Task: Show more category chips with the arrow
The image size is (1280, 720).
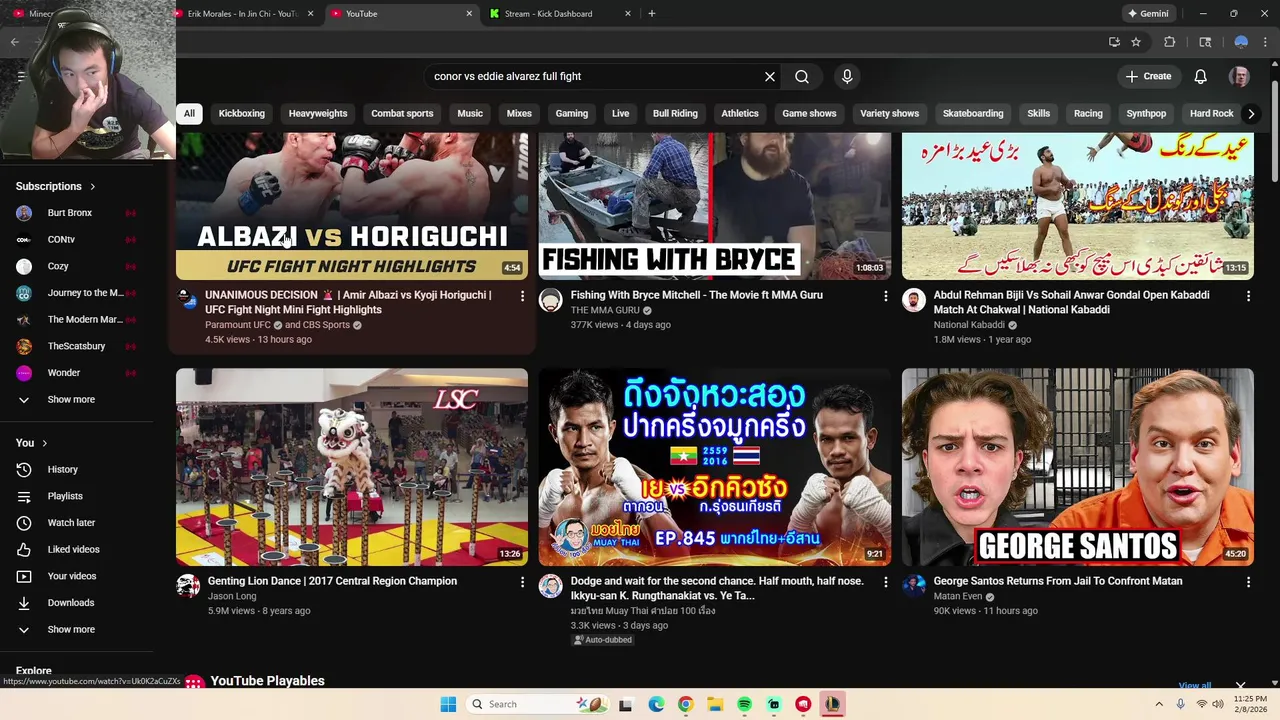Action: (x=1251, y=114)
